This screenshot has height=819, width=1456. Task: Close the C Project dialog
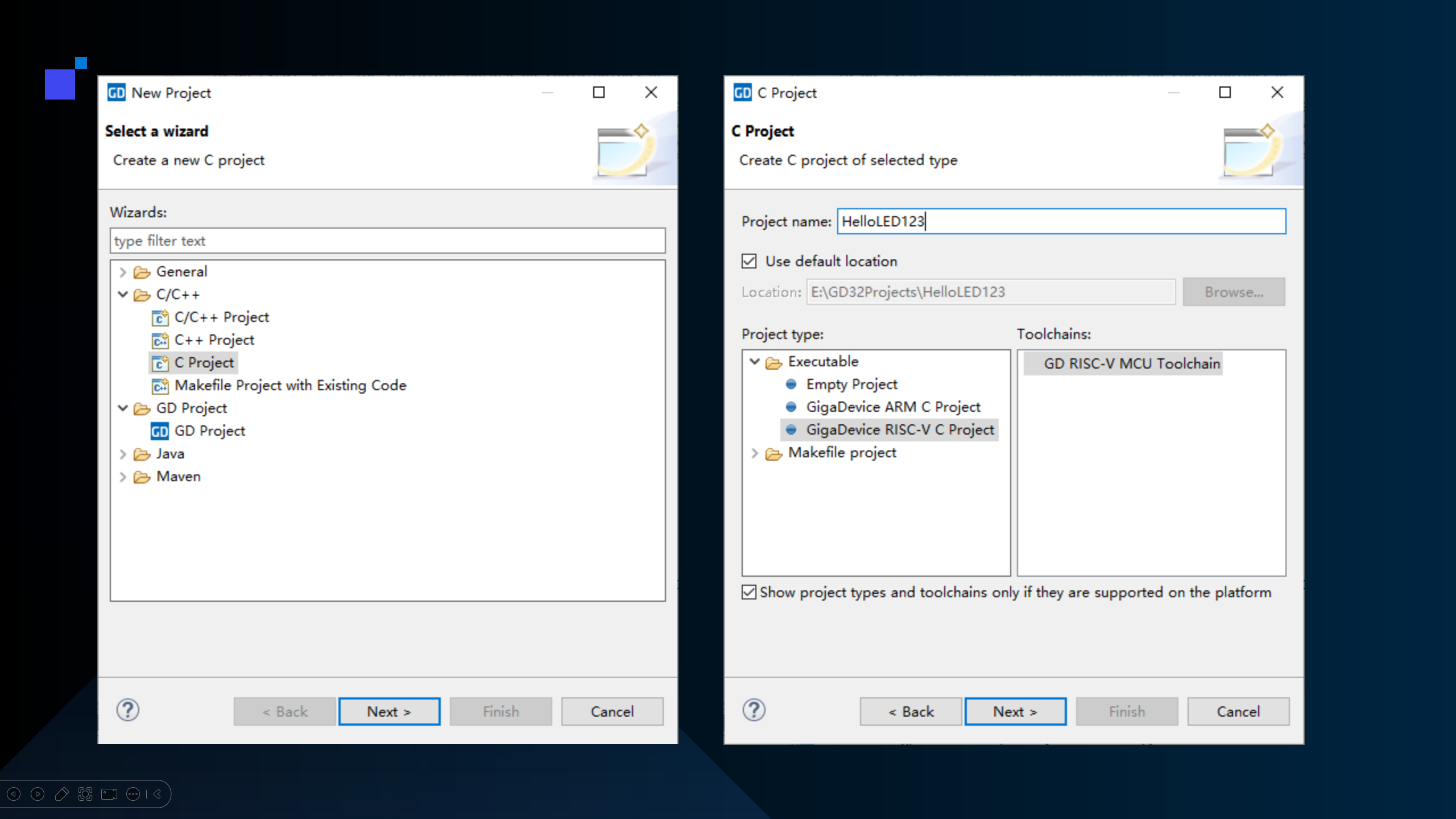point(1277,92)
